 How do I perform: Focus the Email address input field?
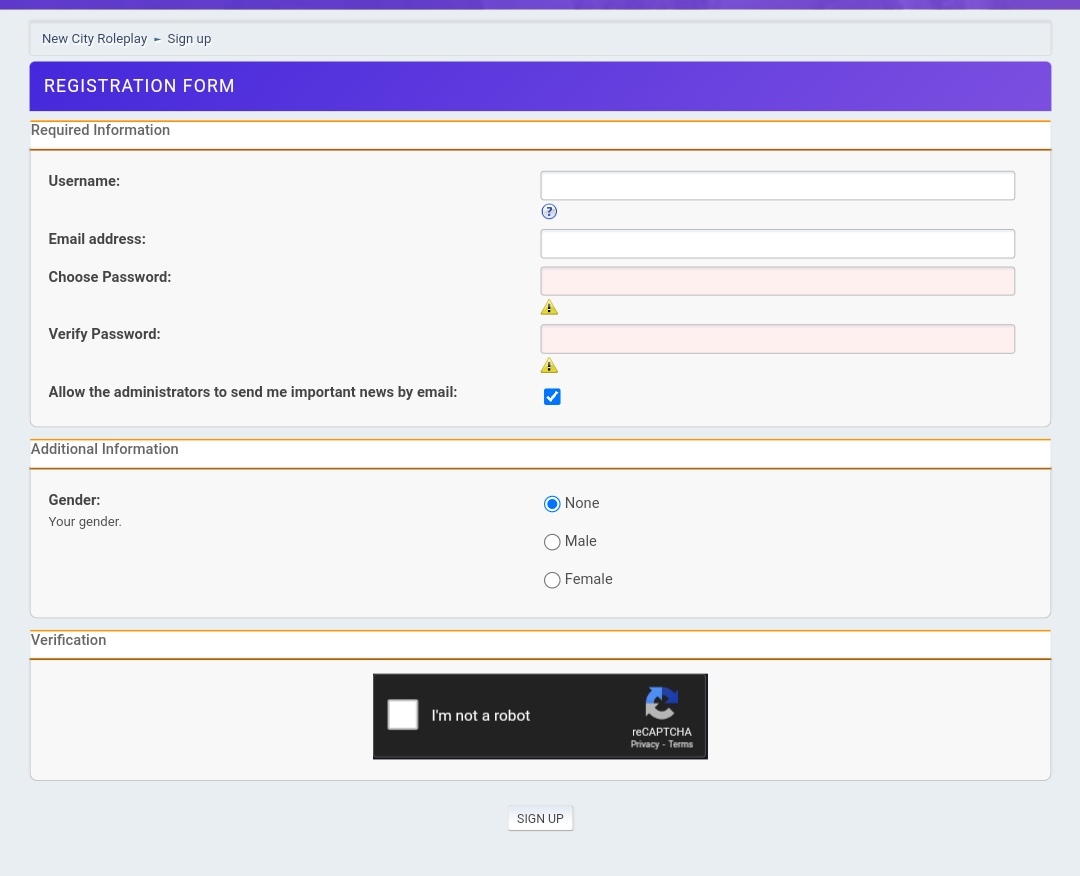[x=778, y=244]
